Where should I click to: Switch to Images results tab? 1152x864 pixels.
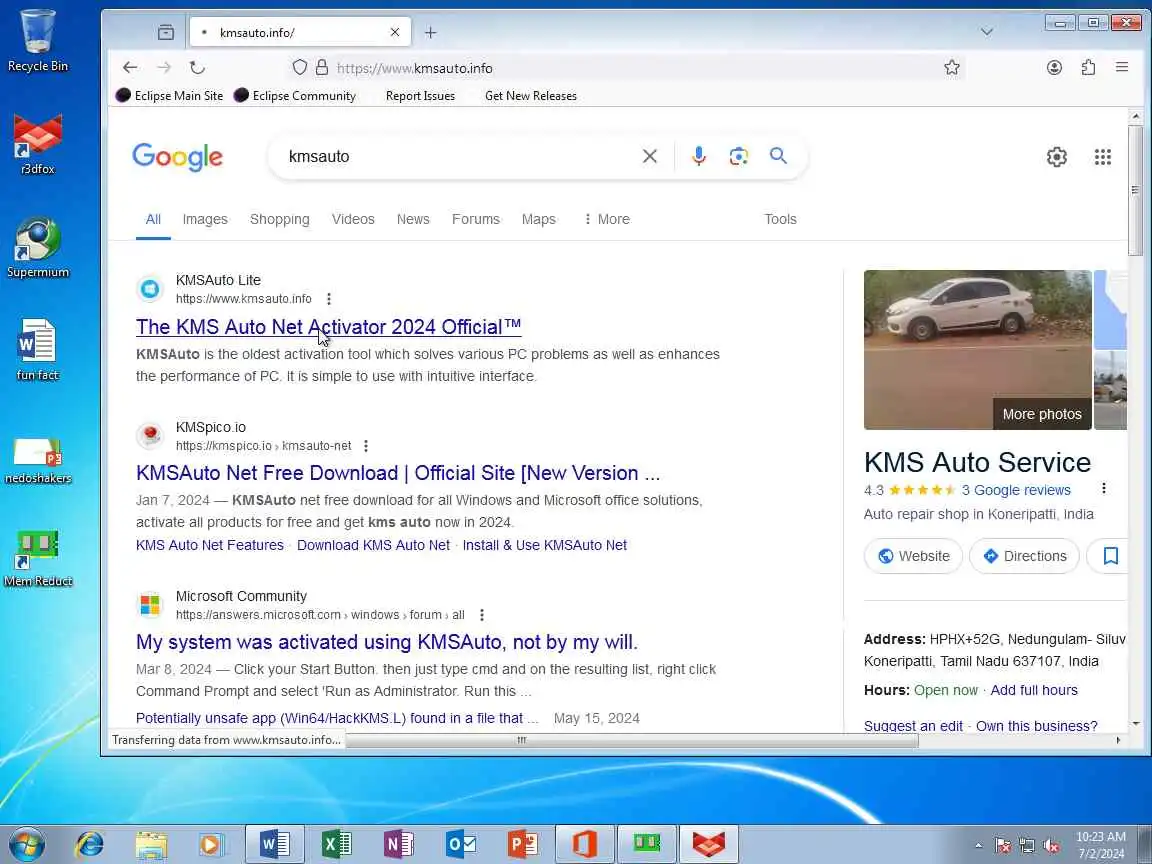click(205, 219)
